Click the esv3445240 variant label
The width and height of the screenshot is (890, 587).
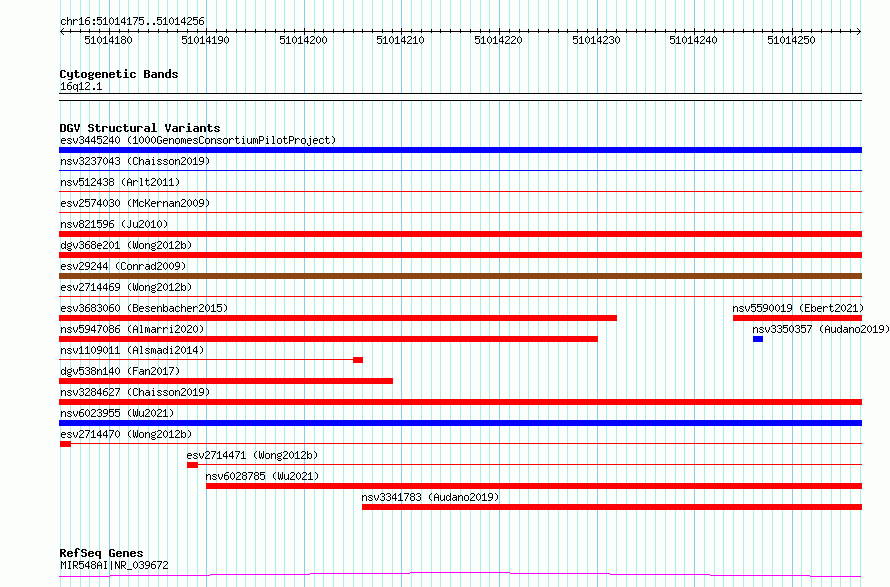coord(198,140)
